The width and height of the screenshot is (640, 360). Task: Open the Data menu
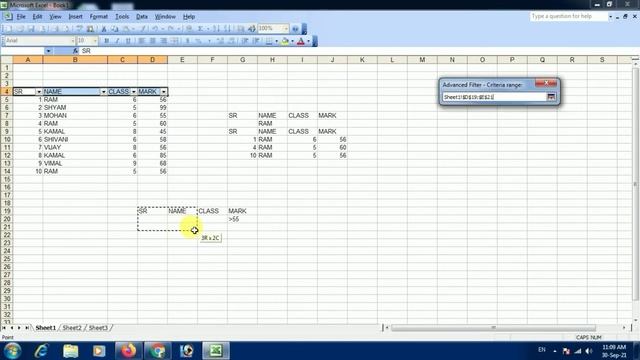pos(142,17)
